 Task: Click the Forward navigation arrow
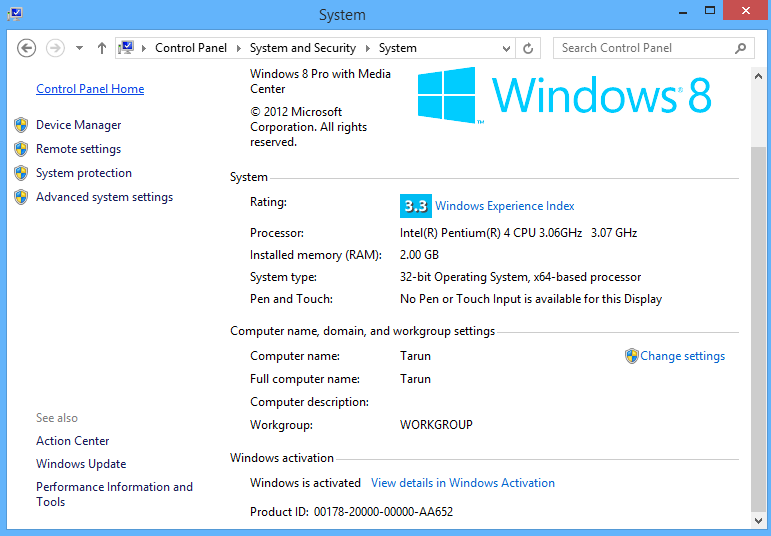[x=55, y=48]
